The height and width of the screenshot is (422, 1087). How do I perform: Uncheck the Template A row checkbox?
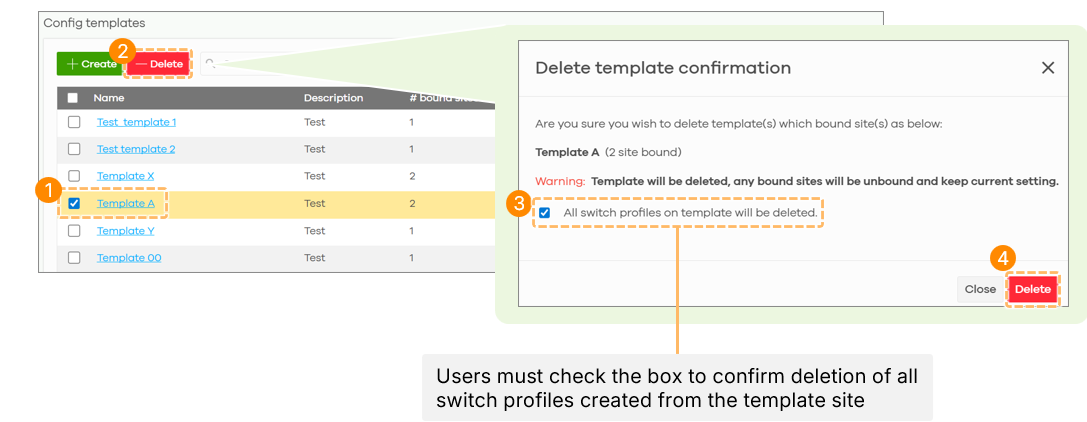(x=74, y=203)
